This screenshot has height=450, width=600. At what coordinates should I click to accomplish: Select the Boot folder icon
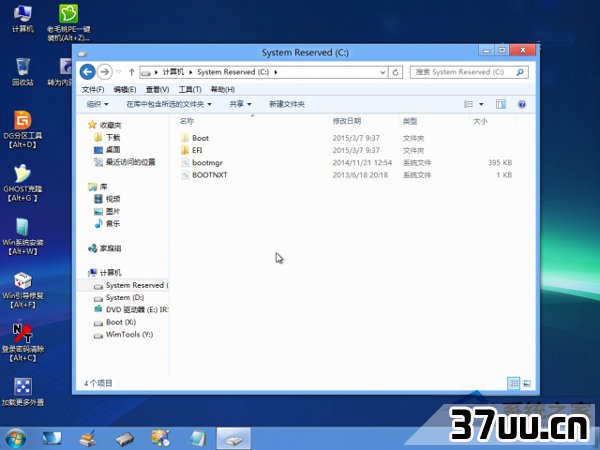point(185,138)
